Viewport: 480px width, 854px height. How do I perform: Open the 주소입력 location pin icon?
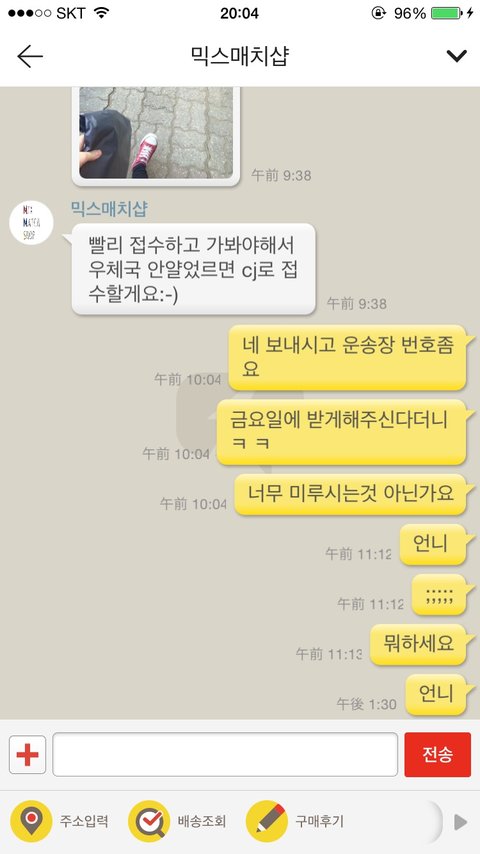[32, 821]
